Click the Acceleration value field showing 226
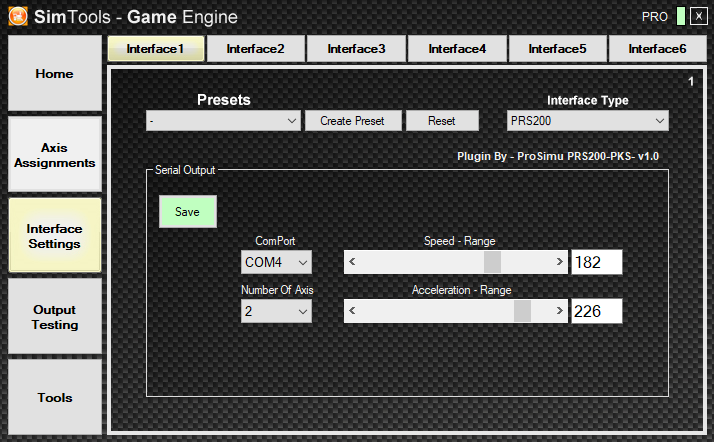Viewport: 714px width, 442px height. tap(596, 311)
